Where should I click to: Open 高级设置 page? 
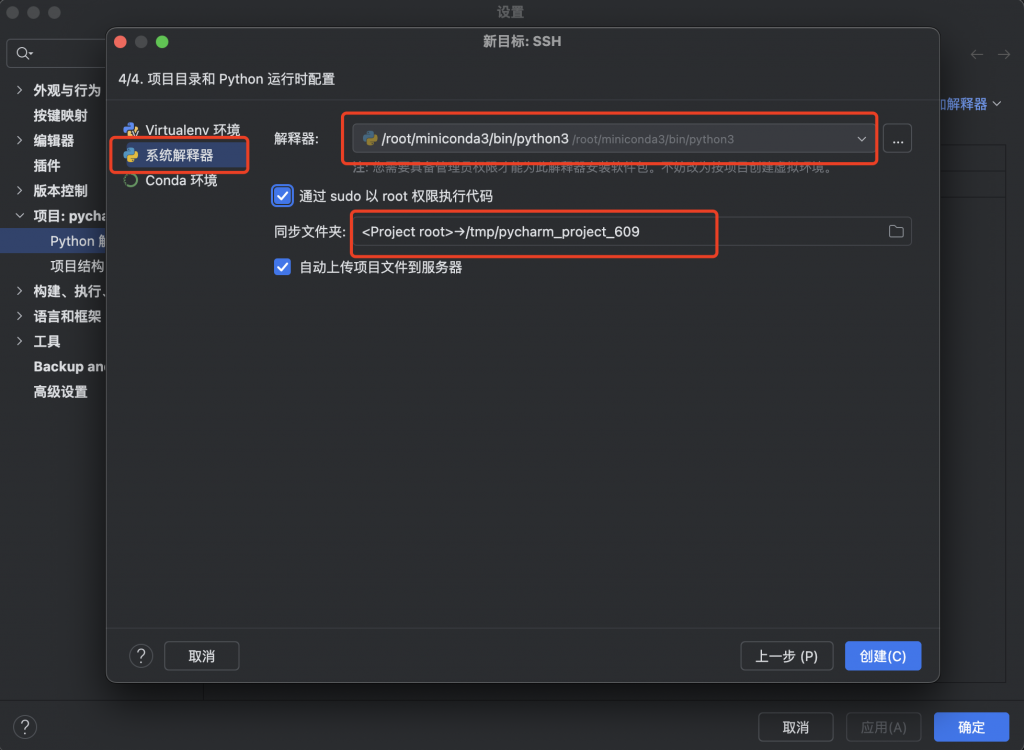coord(61,392)
